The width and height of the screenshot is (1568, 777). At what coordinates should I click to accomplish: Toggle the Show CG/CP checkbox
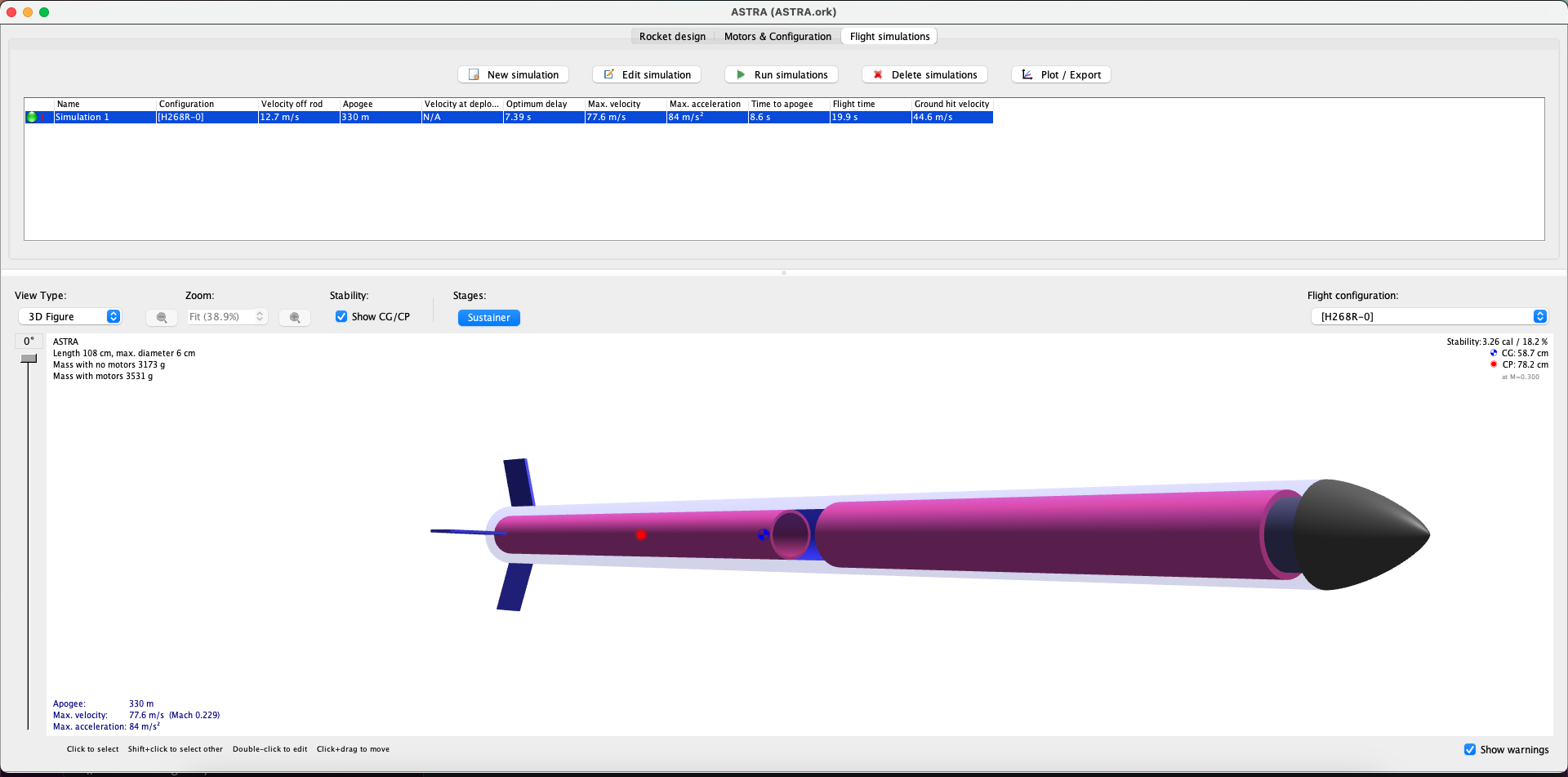coord(341,316)
